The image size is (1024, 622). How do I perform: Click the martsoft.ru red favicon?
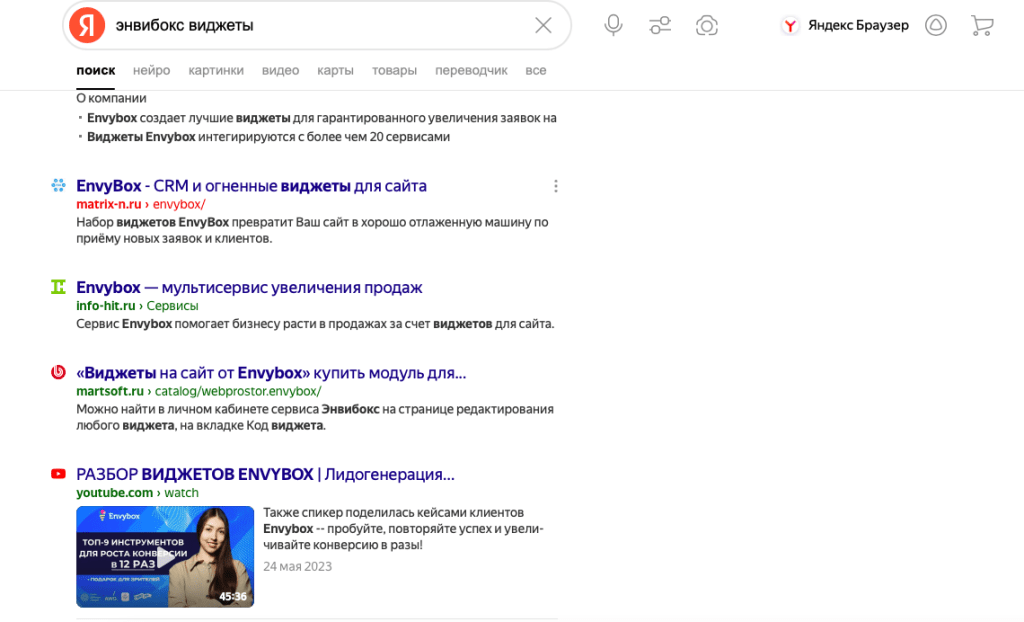pyautogui.click(x=58, y=372)
